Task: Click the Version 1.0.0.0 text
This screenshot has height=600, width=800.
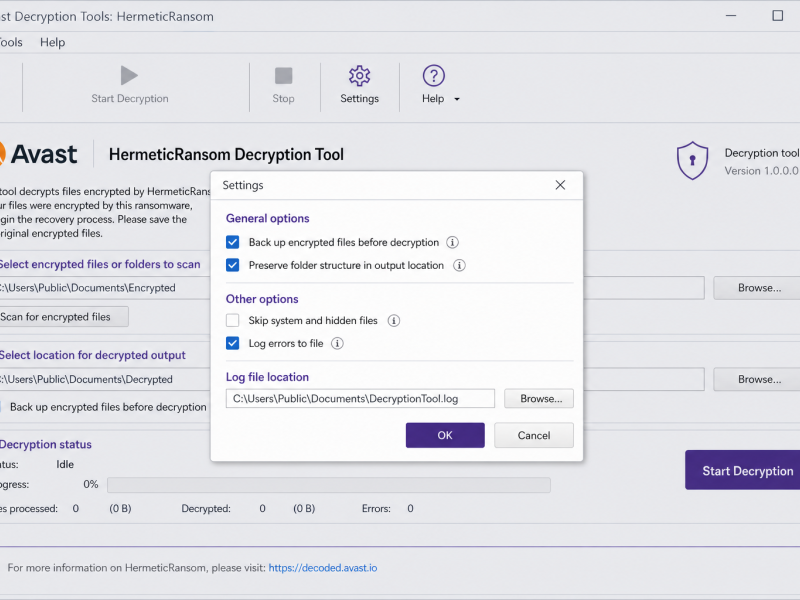Action: click(761, 171)
